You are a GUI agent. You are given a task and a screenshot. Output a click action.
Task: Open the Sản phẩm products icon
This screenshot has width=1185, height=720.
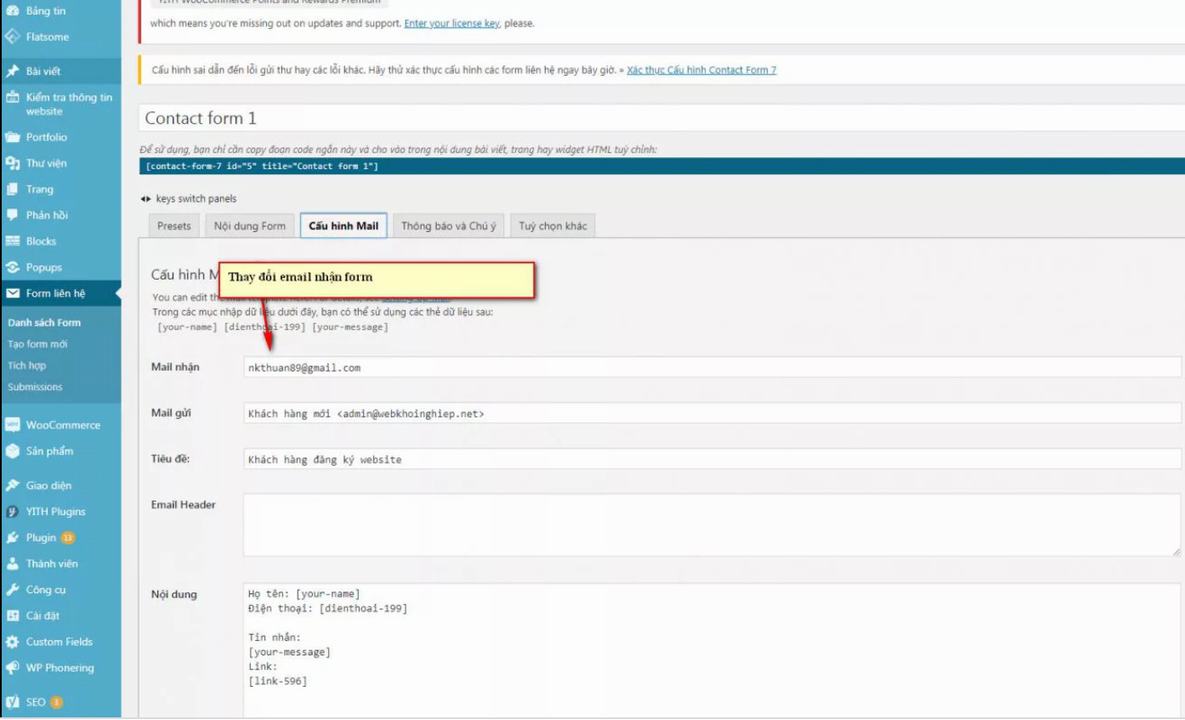click(13, 450)
